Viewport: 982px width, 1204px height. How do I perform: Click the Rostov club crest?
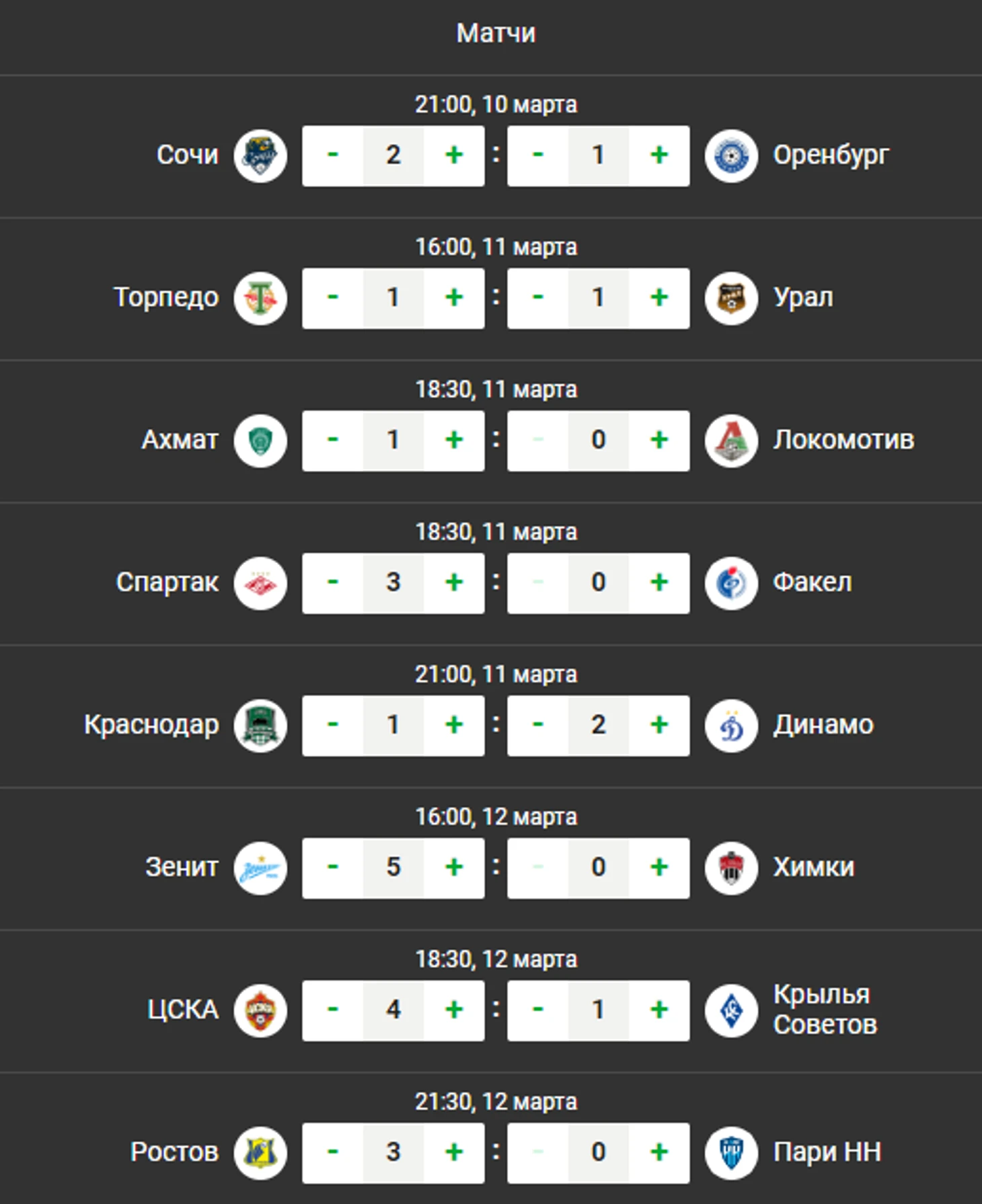(x=260, y=1153)
